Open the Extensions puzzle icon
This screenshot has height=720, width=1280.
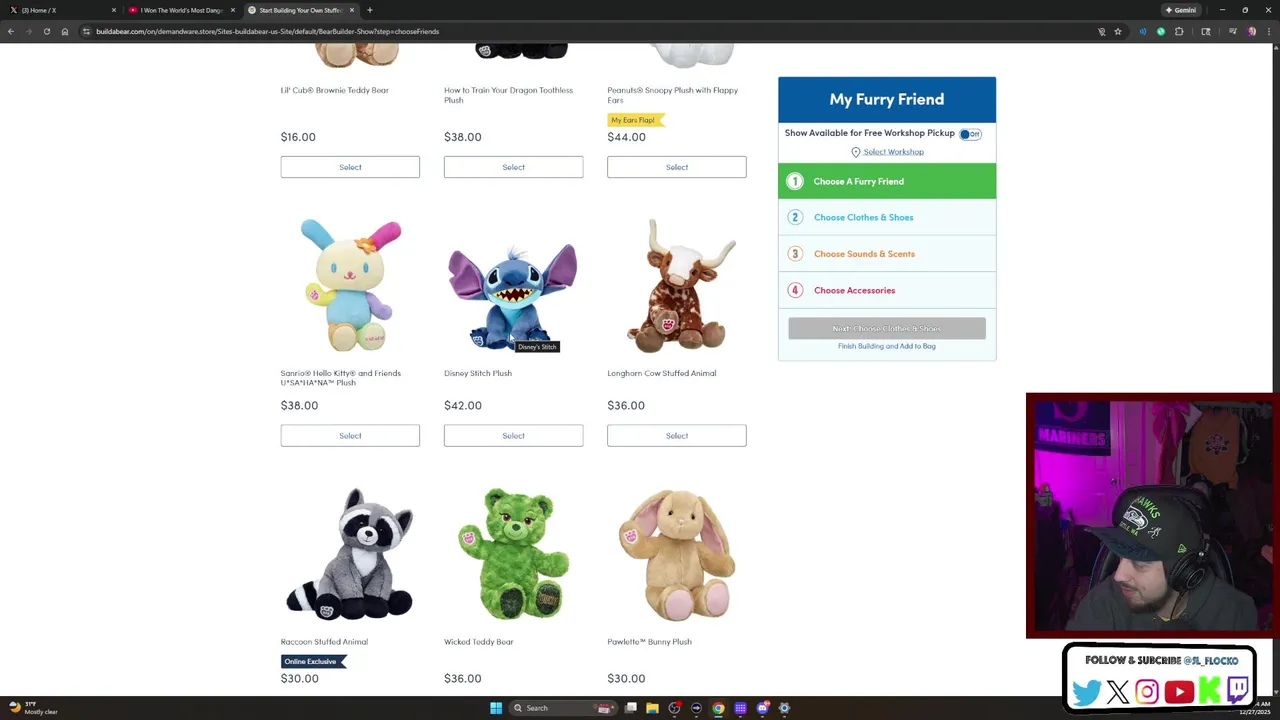pyautogui.click(x=1179, y=31)
